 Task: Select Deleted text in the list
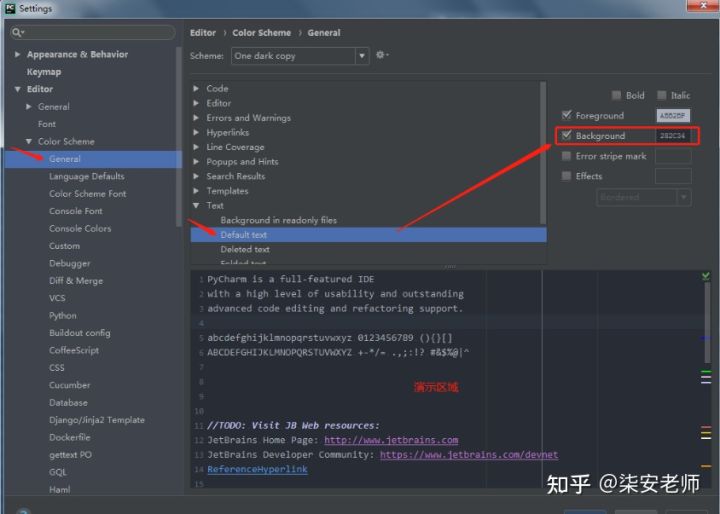coord(245,249)
